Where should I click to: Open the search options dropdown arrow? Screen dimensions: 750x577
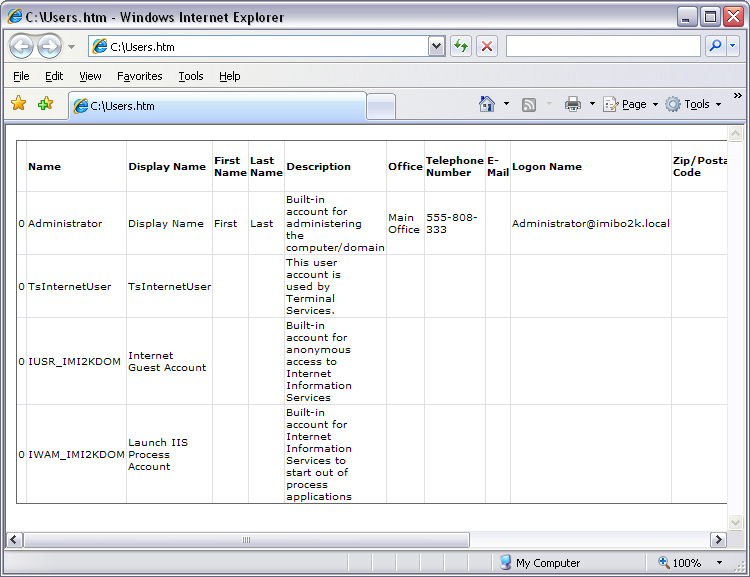(x=733, y=46)
